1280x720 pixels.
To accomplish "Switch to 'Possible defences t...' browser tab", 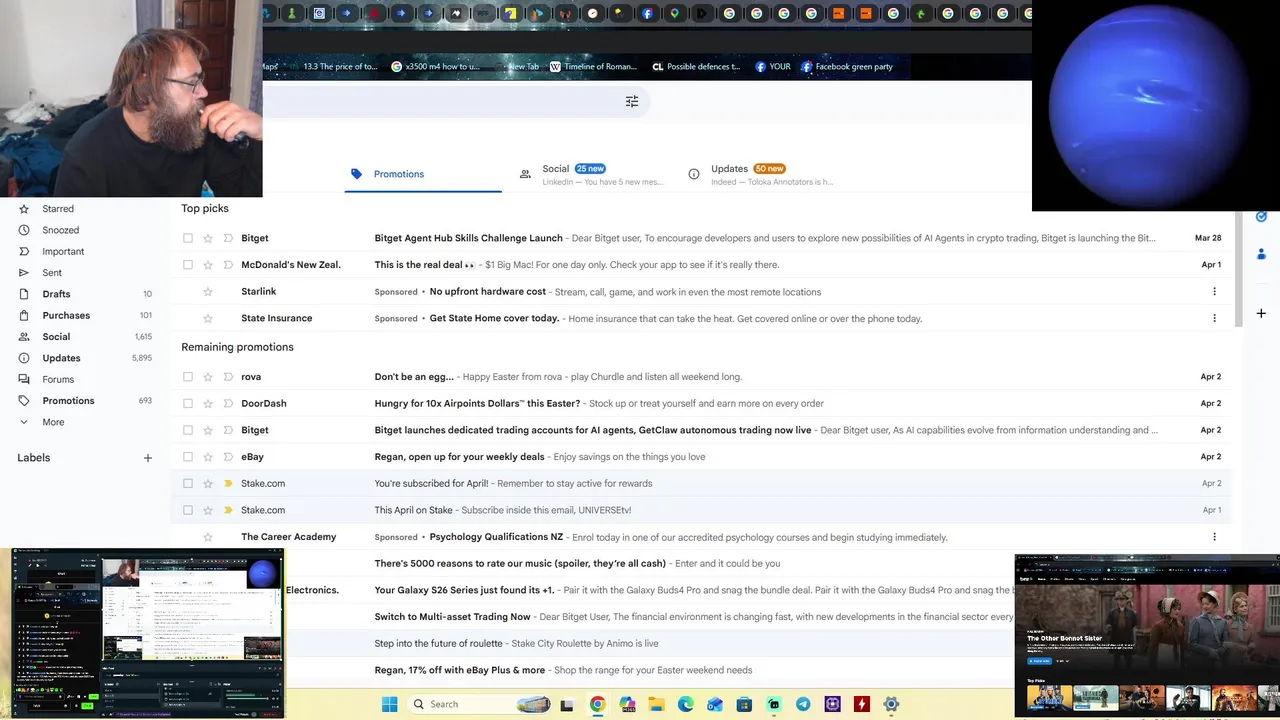I will pos(696,67).
